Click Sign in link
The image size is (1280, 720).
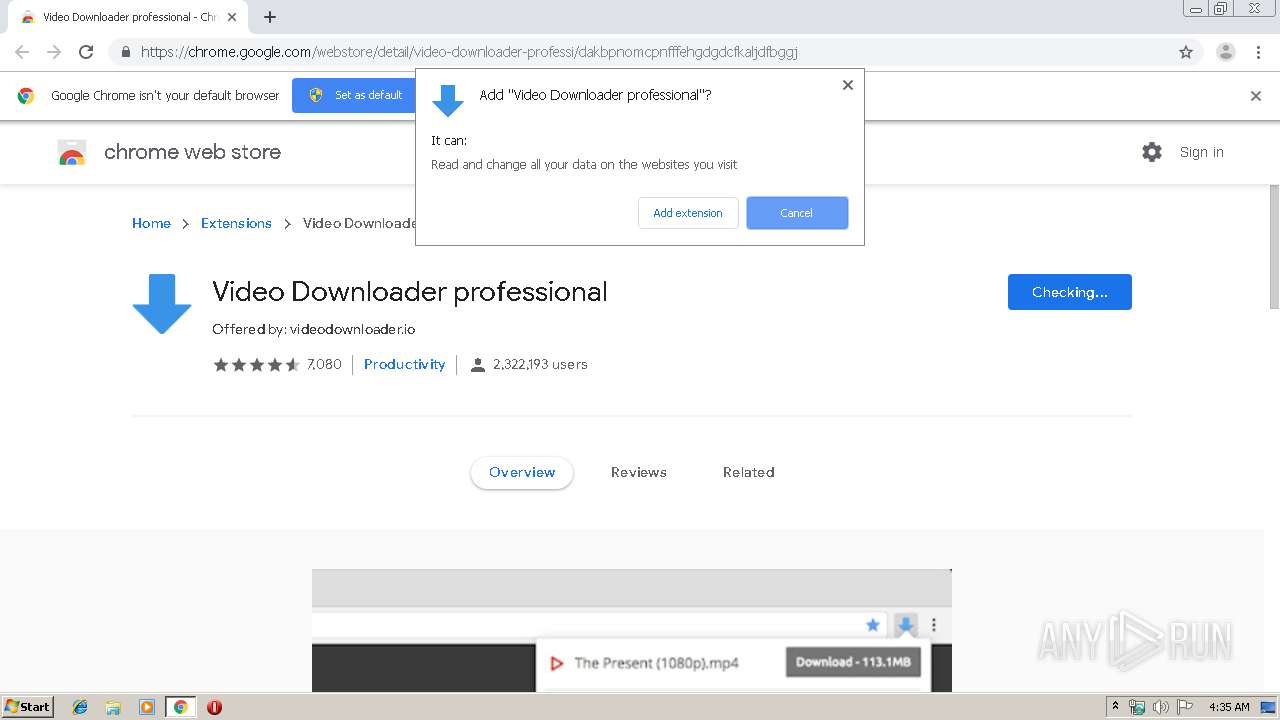(1201, 152)
